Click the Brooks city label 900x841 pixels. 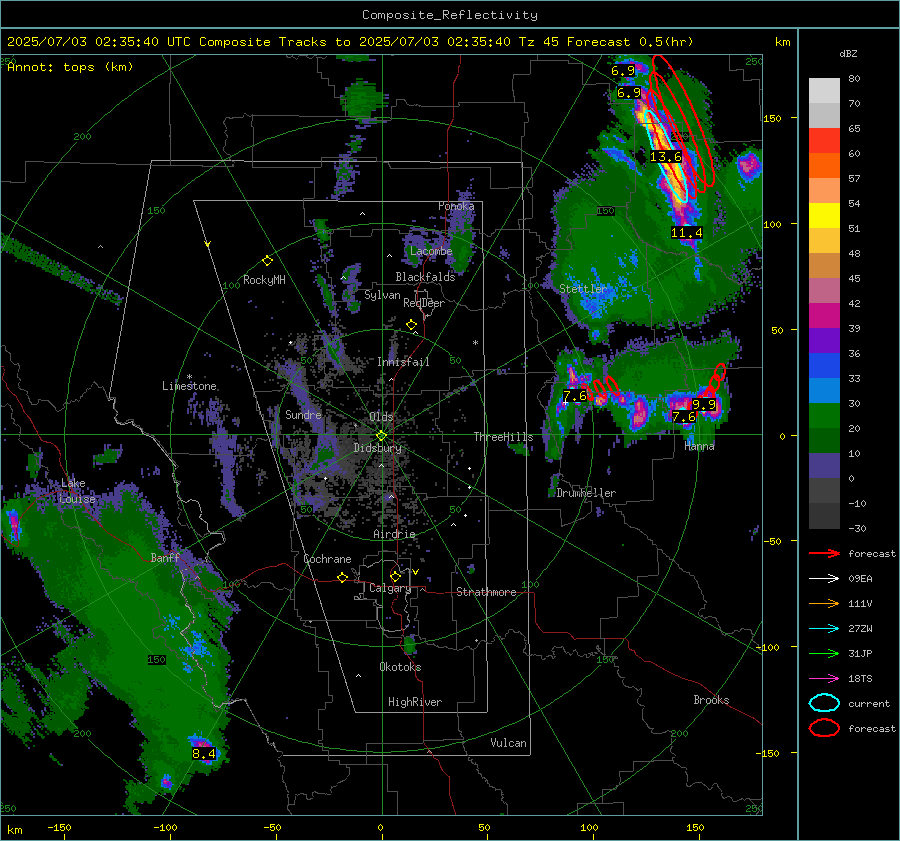coord(711,700)
